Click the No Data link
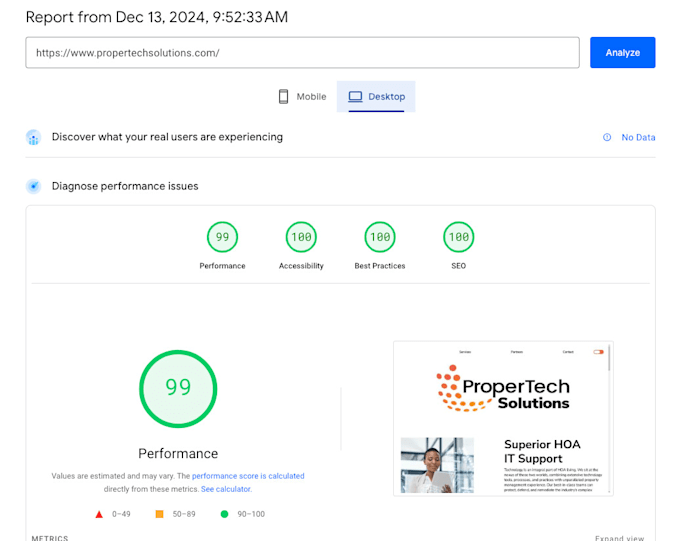The width and height of the screenshot is (680, 541). click(x=638, y=138)
